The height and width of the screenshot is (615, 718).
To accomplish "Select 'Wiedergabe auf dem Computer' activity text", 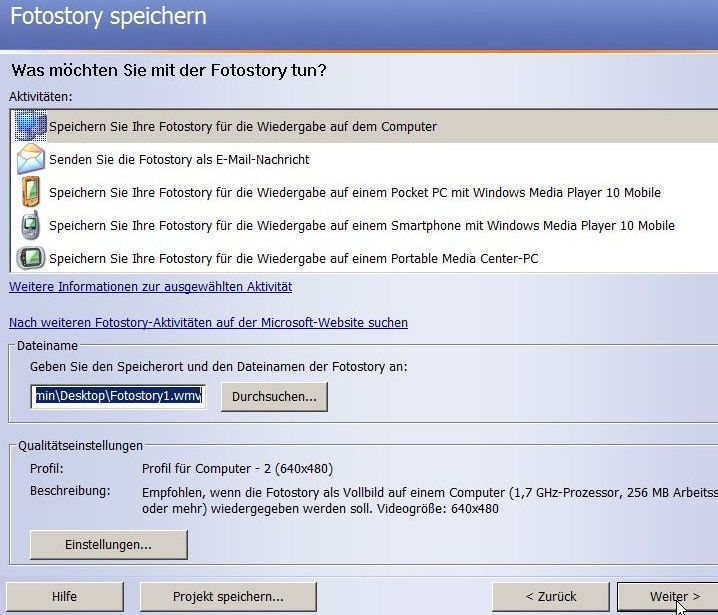I will coord(243,127).
